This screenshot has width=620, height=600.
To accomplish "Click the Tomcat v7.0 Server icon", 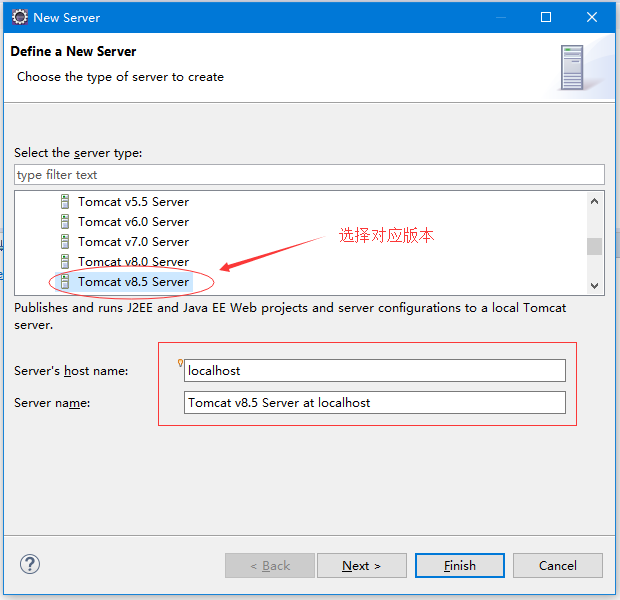I will [x=65, y=242].
